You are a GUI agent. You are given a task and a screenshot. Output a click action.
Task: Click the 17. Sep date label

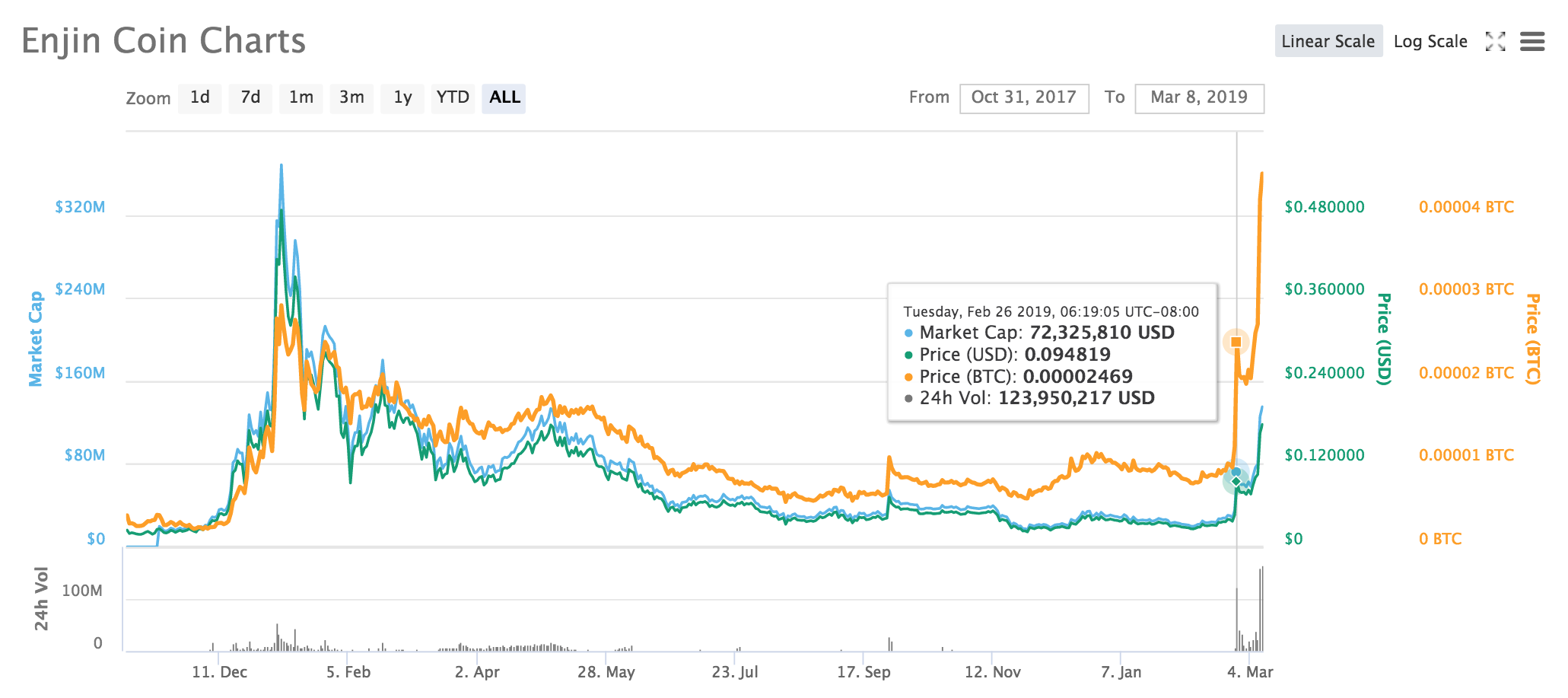point(864,672)
